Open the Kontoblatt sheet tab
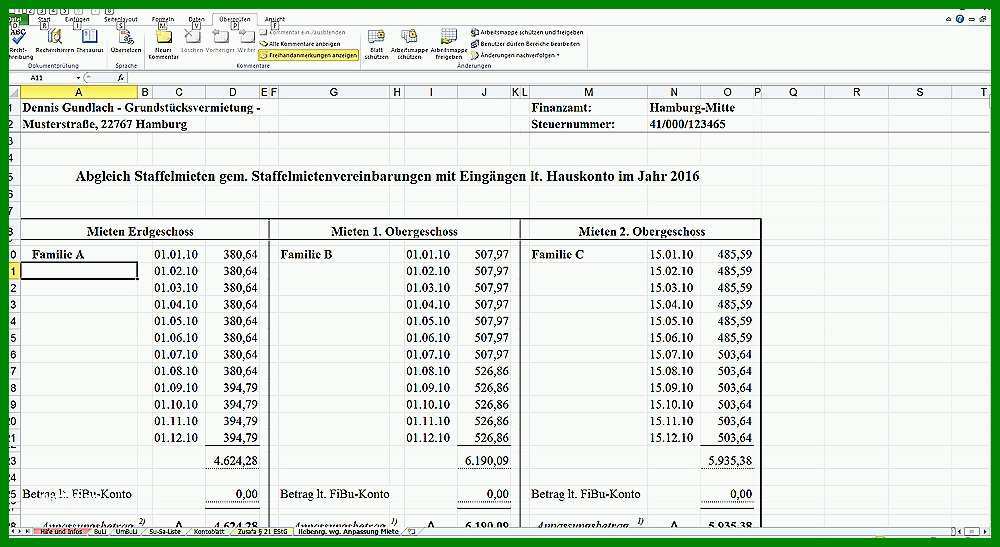The image size is (1000, 547). coord(209,531)
